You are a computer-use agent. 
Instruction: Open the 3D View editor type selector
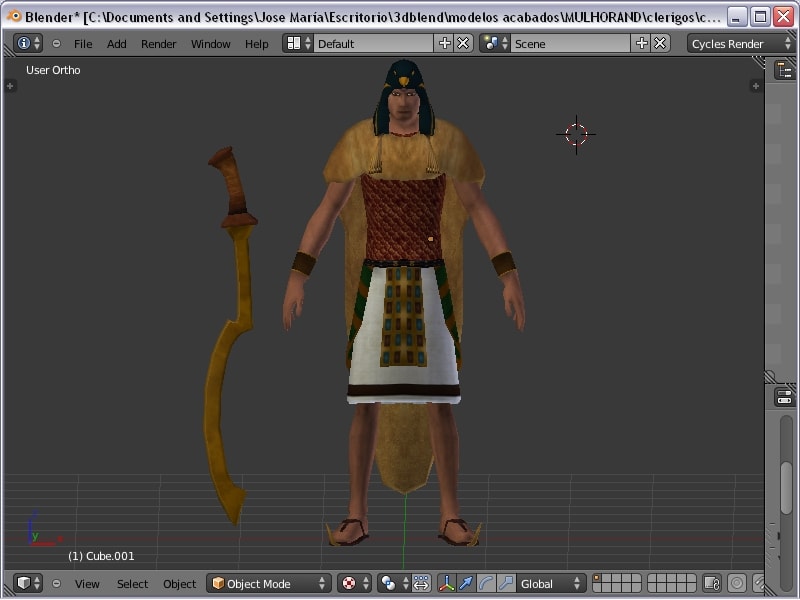28,583
